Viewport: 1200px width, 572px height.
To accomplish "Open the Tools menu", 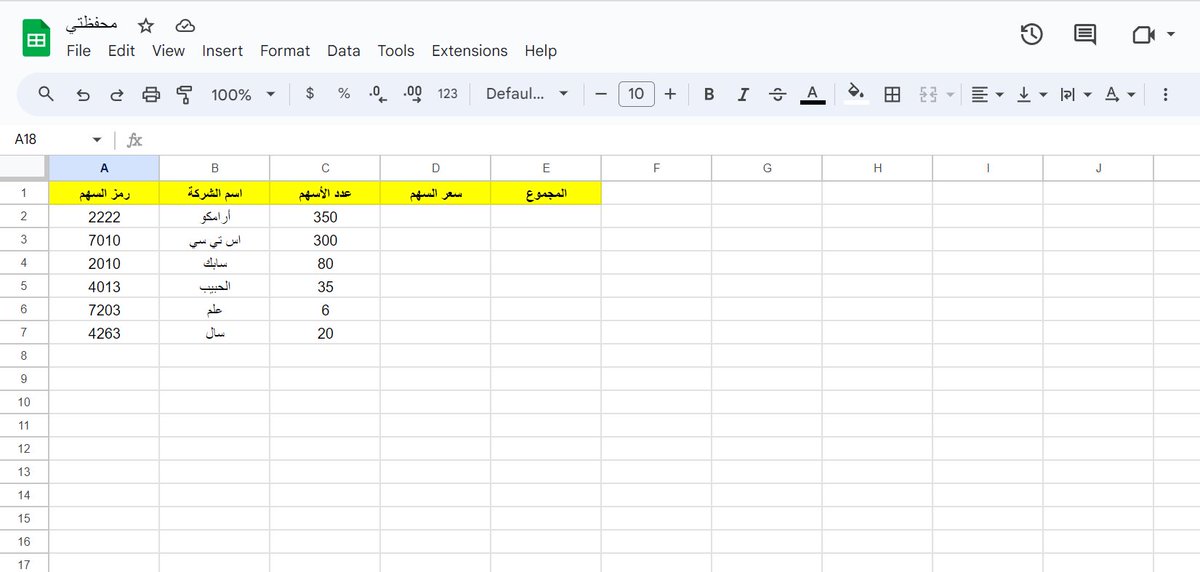I will 395,50.
